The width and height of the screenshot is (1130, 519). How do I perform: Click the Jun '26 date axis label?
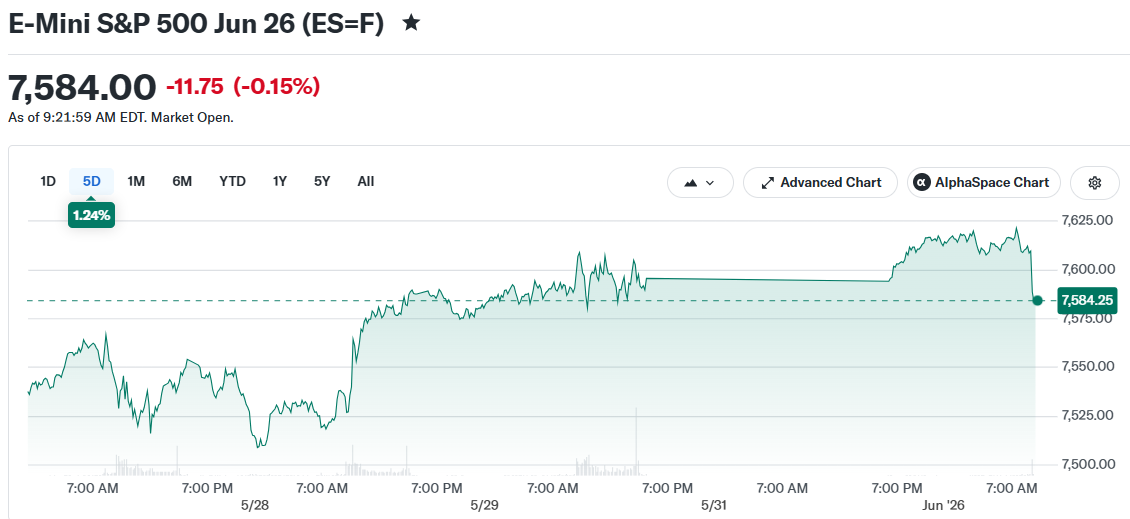point(943,505)
